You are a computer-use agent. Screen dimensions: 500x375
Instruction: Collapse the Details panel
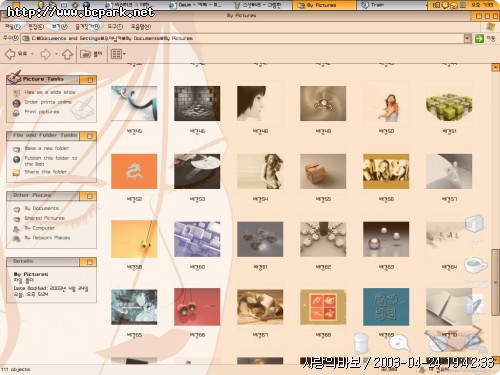90,262
